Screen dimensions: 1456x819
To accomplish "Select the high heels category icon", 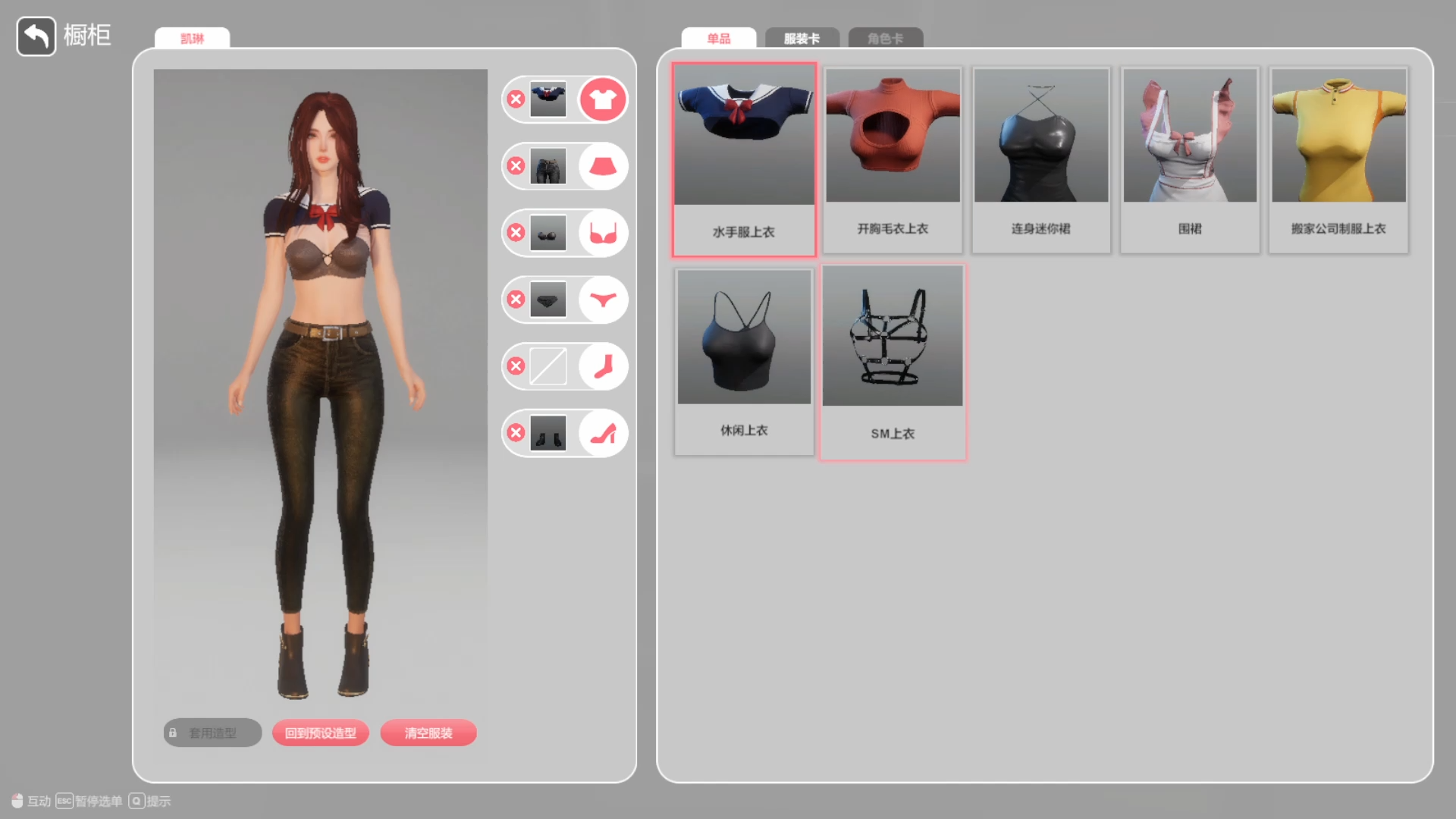I will [x=603, y=433].
